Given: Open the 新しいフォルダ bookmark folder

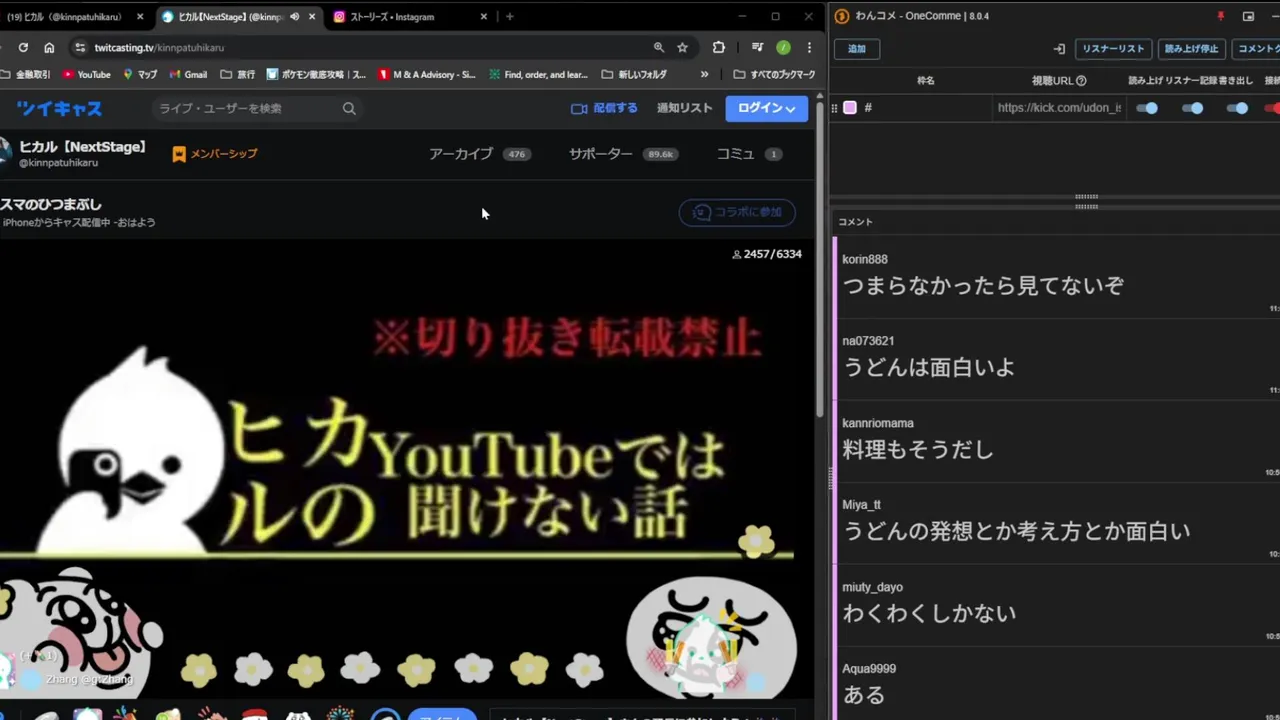Looking at the screenshot, I should click(x=634, y=74).
